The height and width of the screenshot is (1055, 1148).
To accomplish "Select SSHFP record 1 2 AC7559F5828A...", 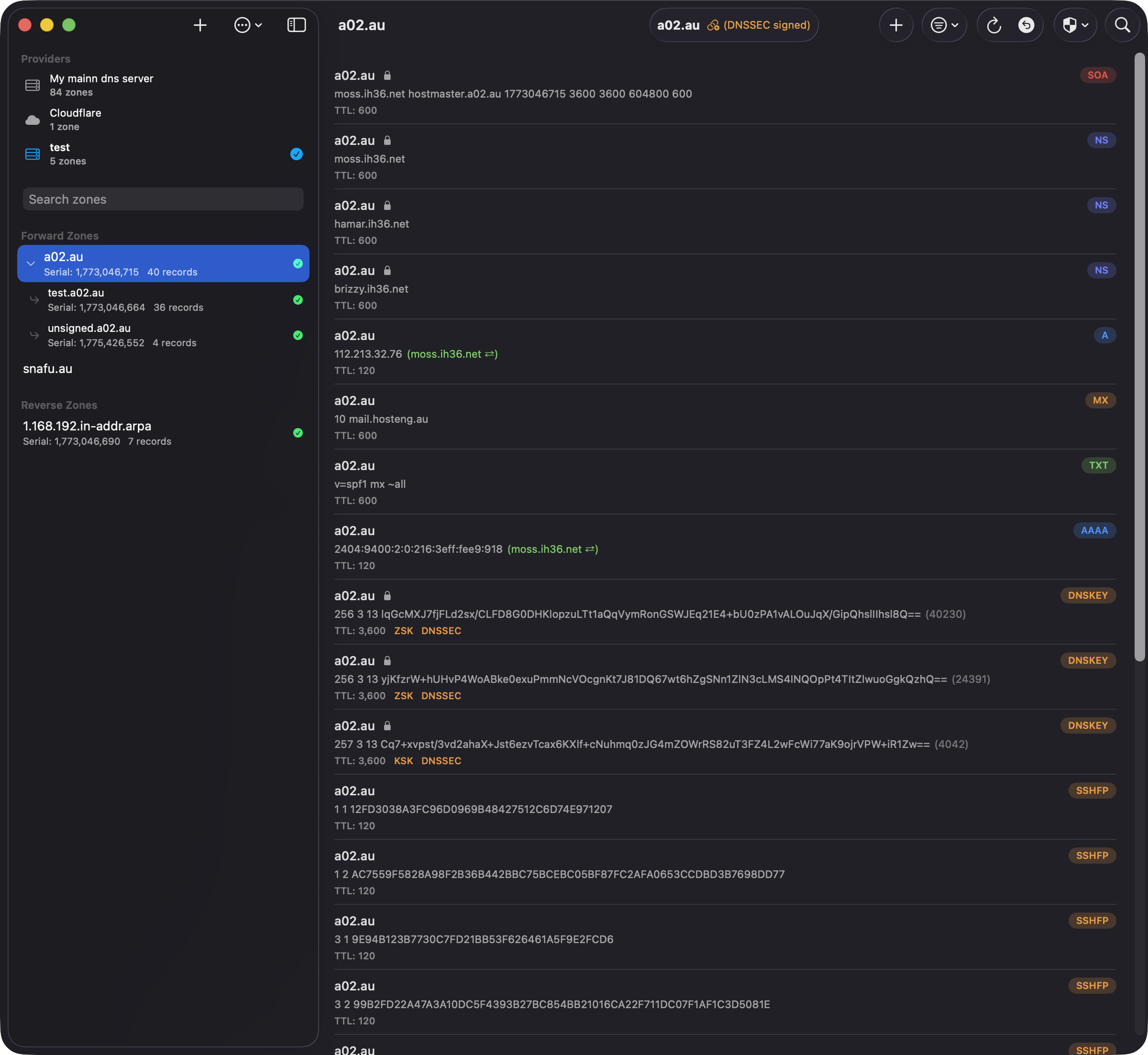I will (725, 873).
